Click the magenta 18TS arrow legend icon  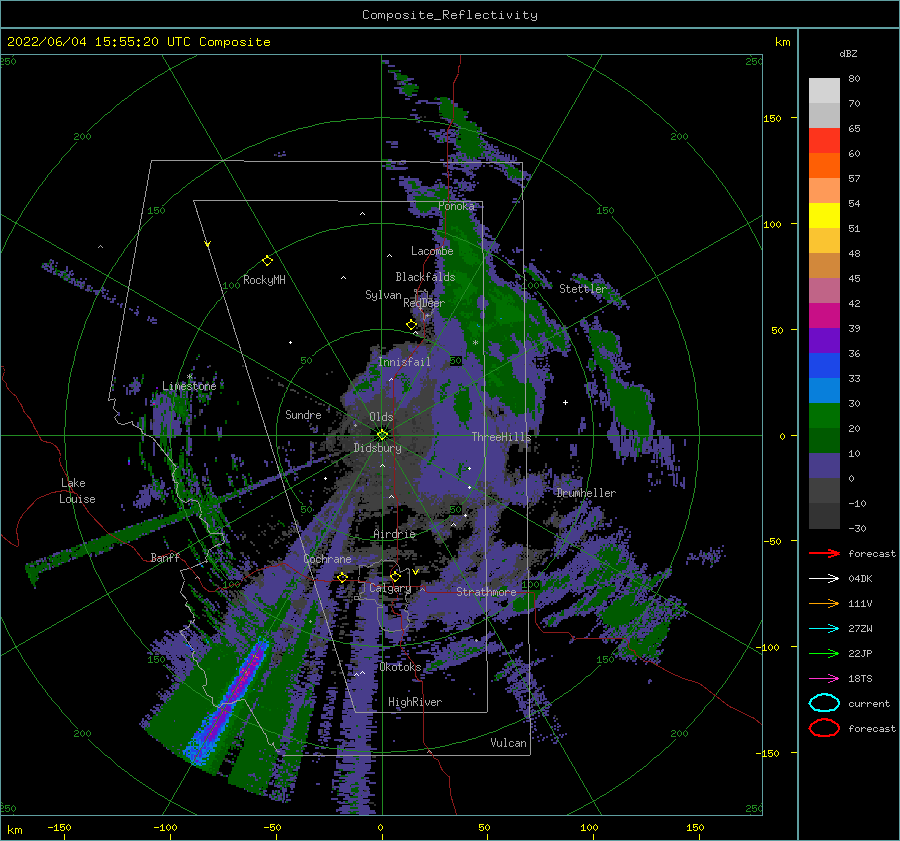824,679
